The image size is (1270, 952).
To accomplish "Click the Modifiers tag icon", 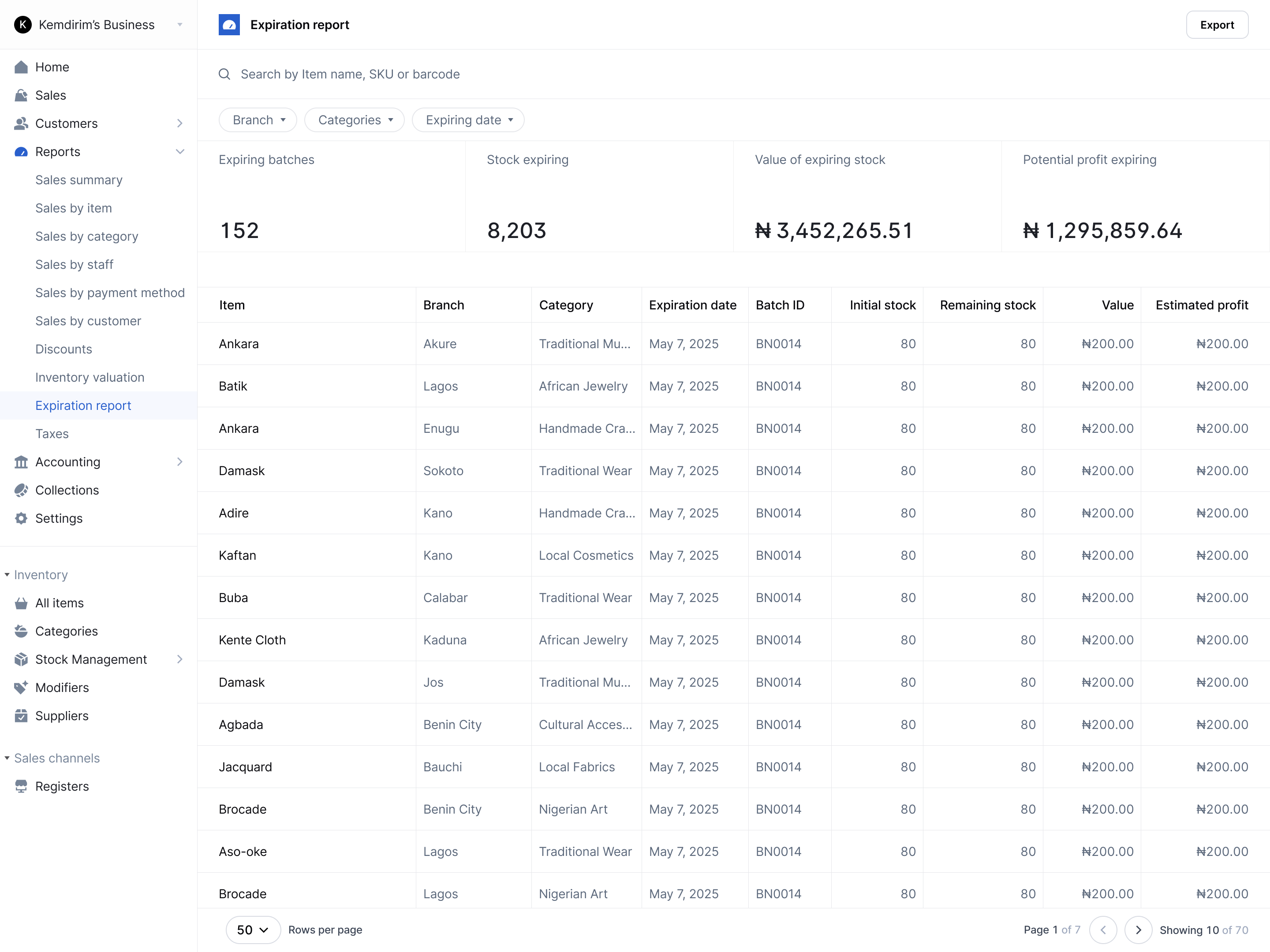I will 21,688.
